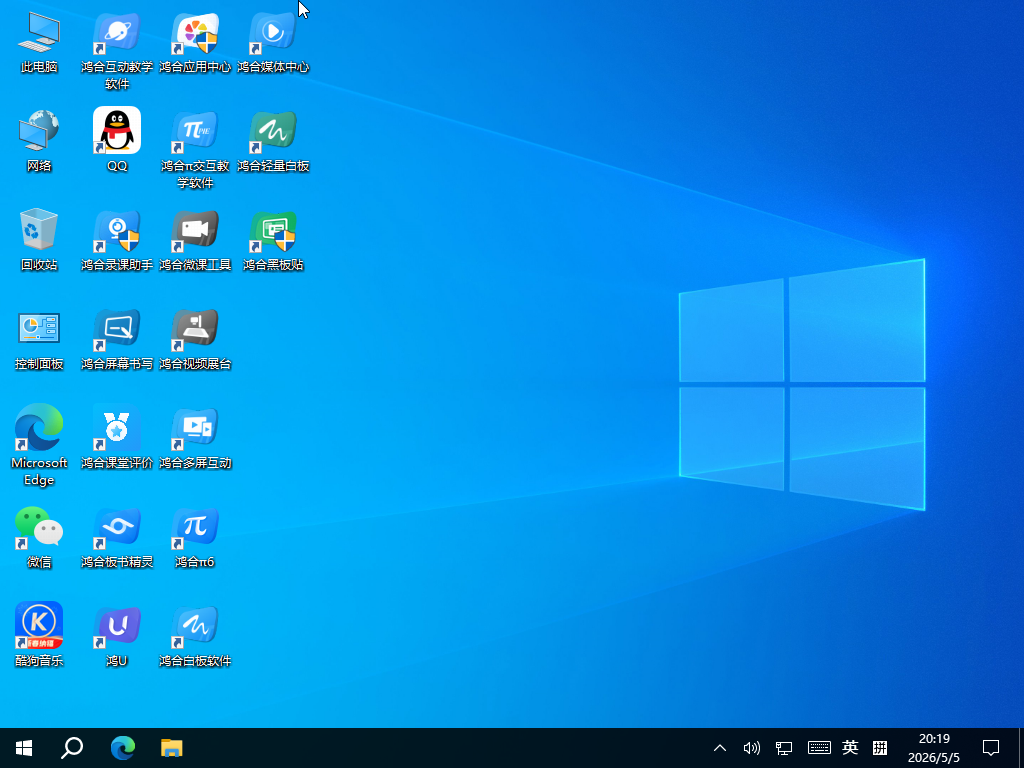
Task: Open taskbar search magnifier
Action: coord(72,748)
